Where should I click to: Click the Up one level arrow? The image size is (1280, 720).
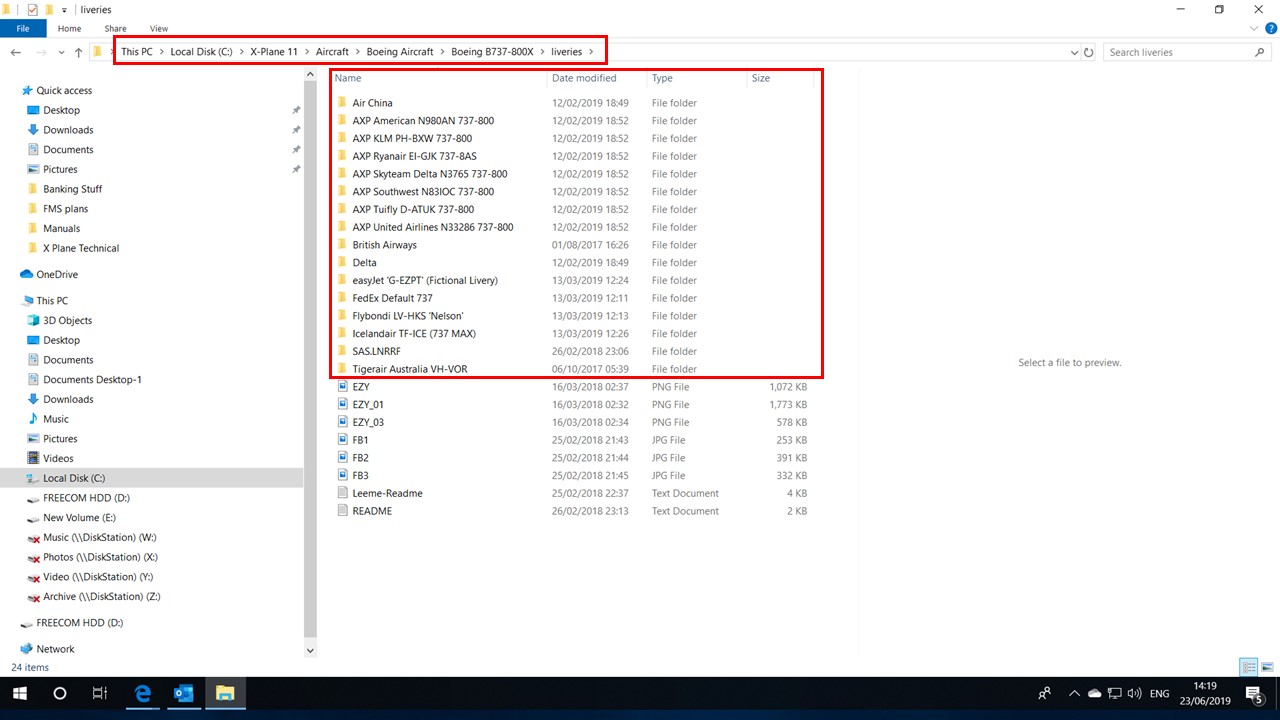pyautogui.click(x=78, y=52)
